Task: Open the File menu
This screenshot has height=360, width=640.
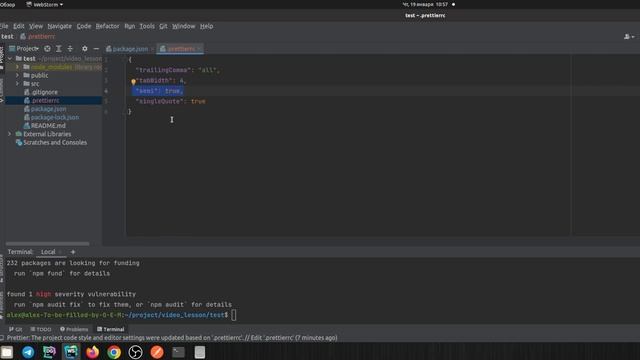Action: 4,26
